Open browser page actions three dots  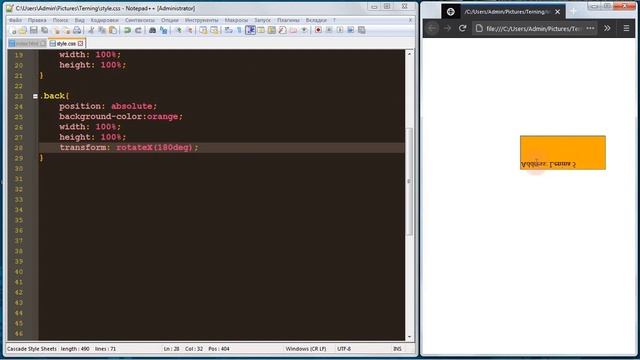(x=590, y=28)
